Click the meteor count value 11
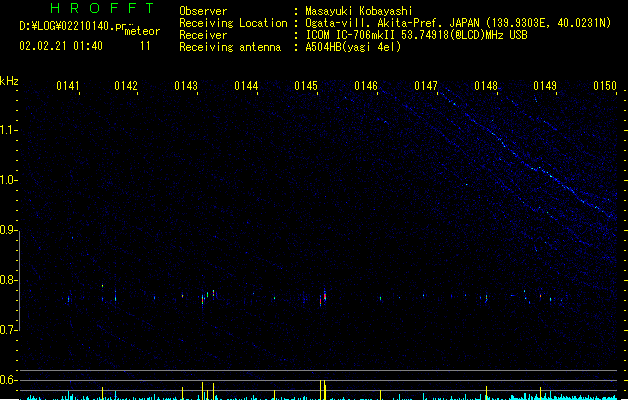Screen dimensions: 629x400 click(145, 46)
